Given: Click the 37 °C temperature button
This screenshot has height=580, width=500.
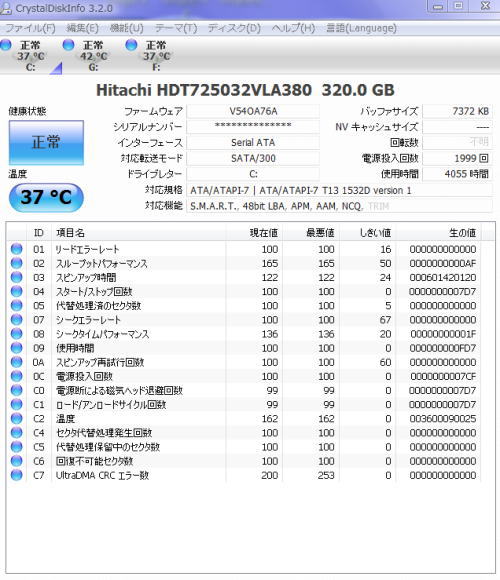Looking at the screenshot, I should click(x=46, y=197).
